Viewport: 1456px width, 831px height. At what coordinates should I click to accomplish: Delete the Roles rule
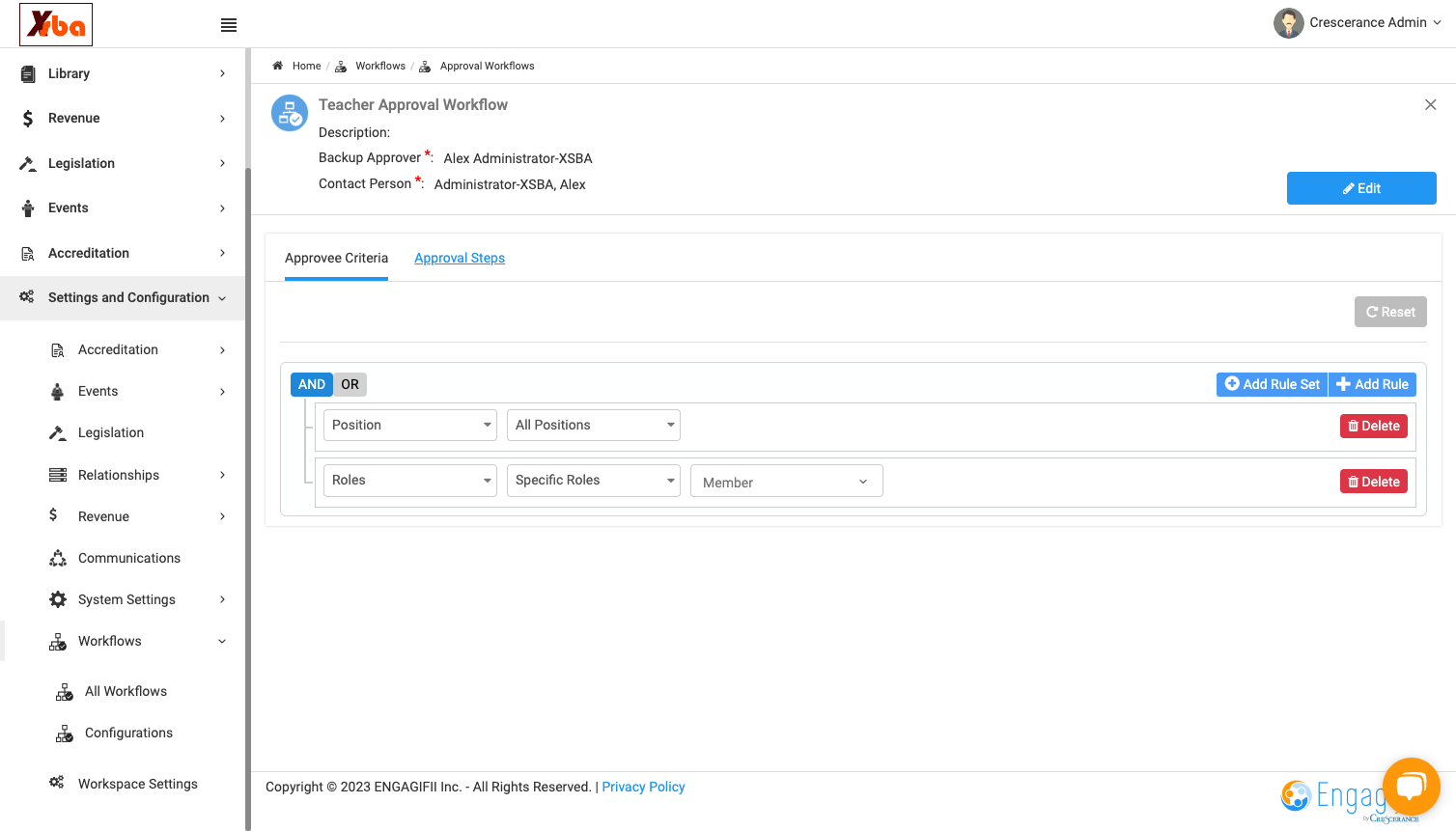point(1374,482)
